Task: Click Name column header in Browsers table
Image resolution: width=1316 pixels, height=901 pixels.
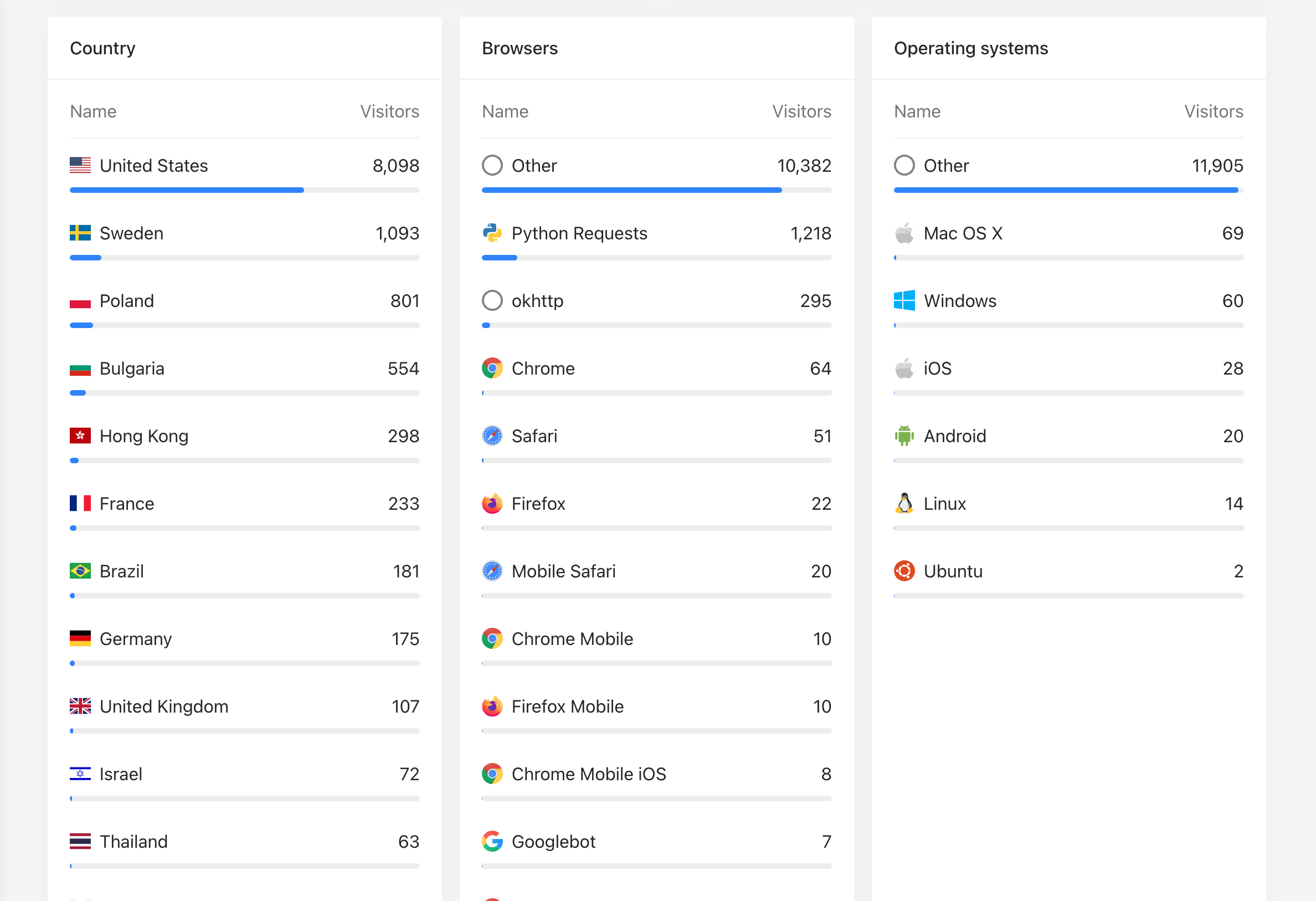Action: 505,111
